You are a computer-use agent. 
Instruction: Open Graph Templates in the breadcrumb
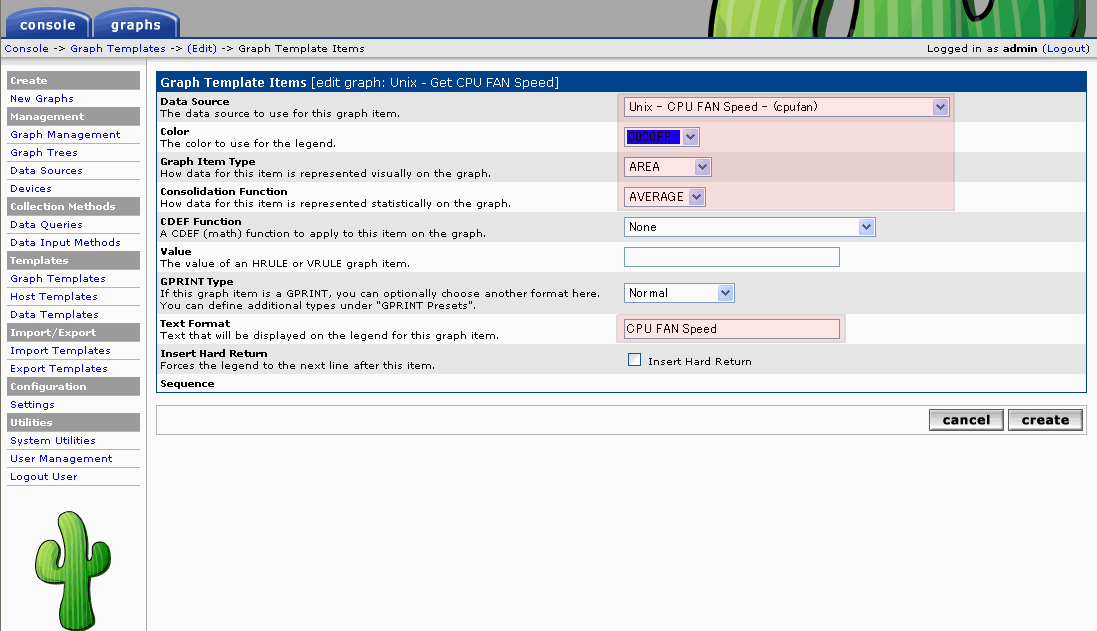(x=118, y=48)
